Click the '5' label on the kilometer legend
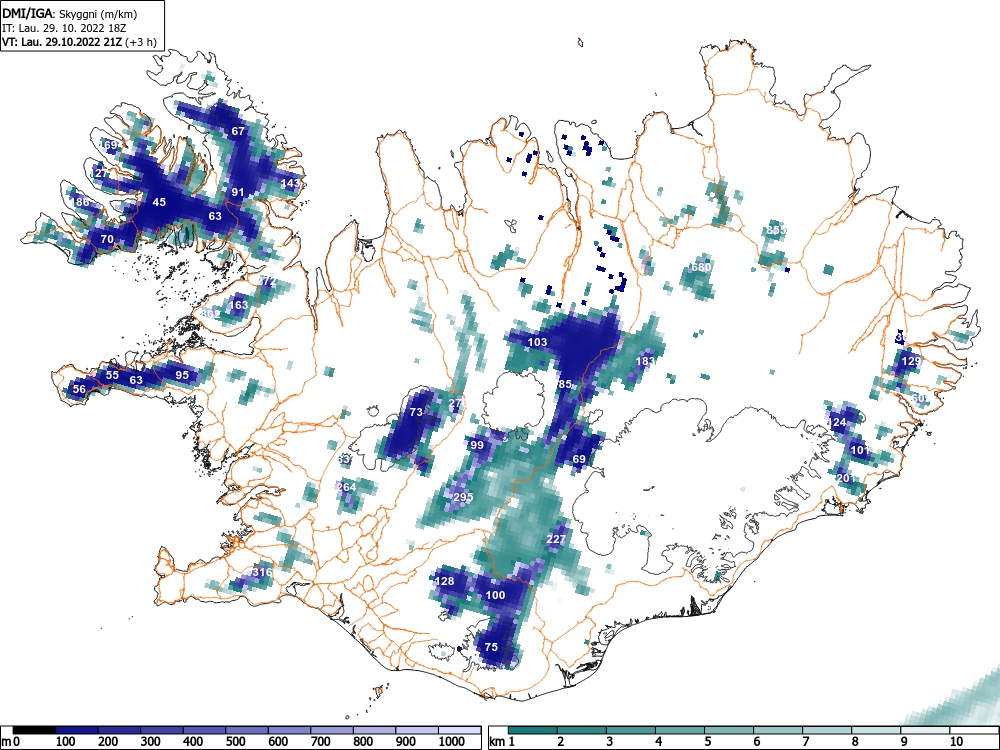The height and width of the screenshot is (750, 1000). 707,741
